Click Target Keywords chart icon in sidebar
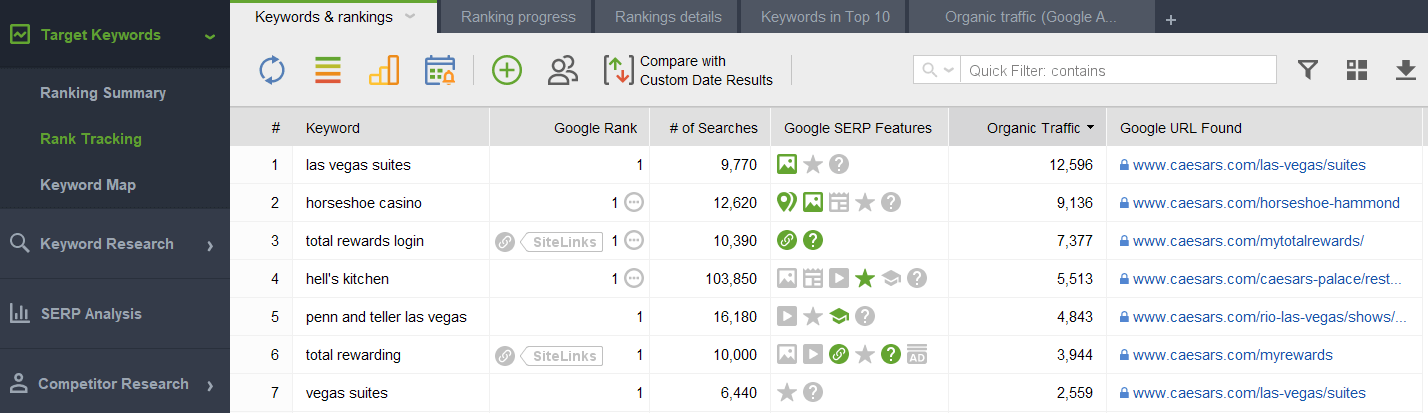The image size is (1428, 413). (20, 35)
